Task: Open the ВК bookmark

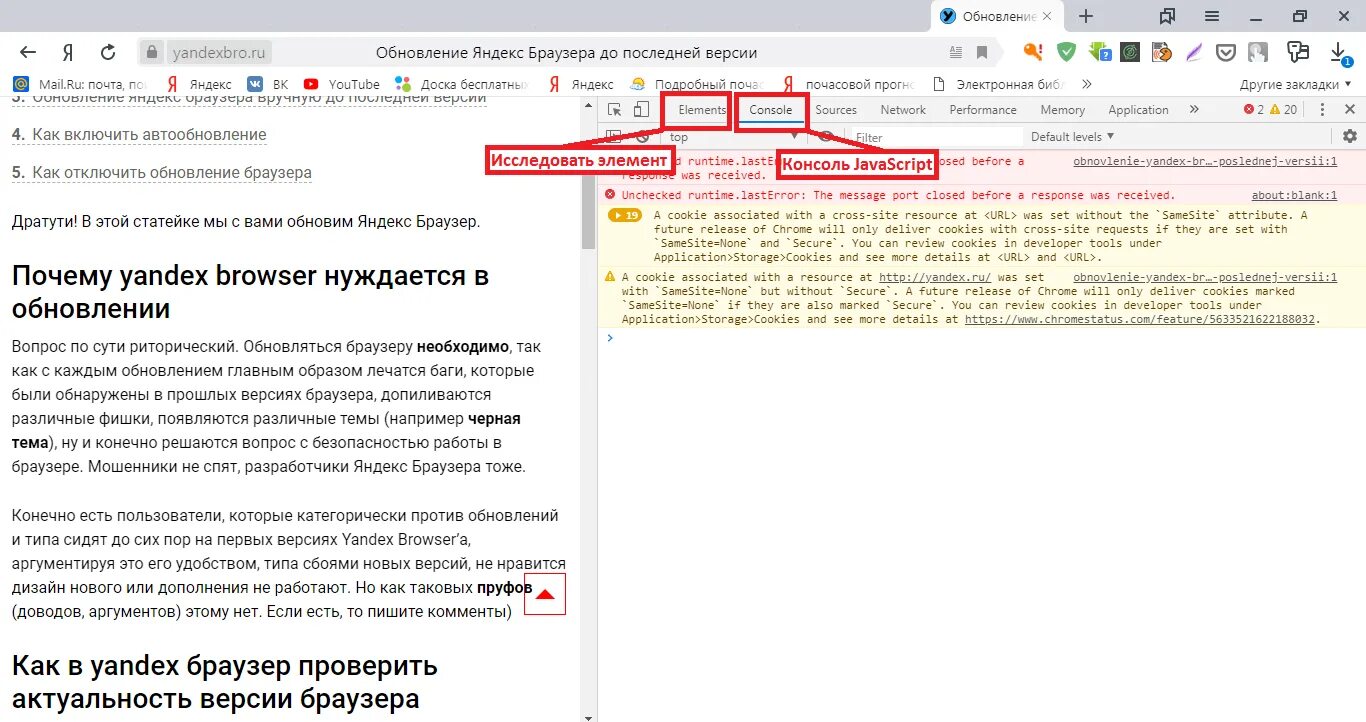Action: [268, 84]
